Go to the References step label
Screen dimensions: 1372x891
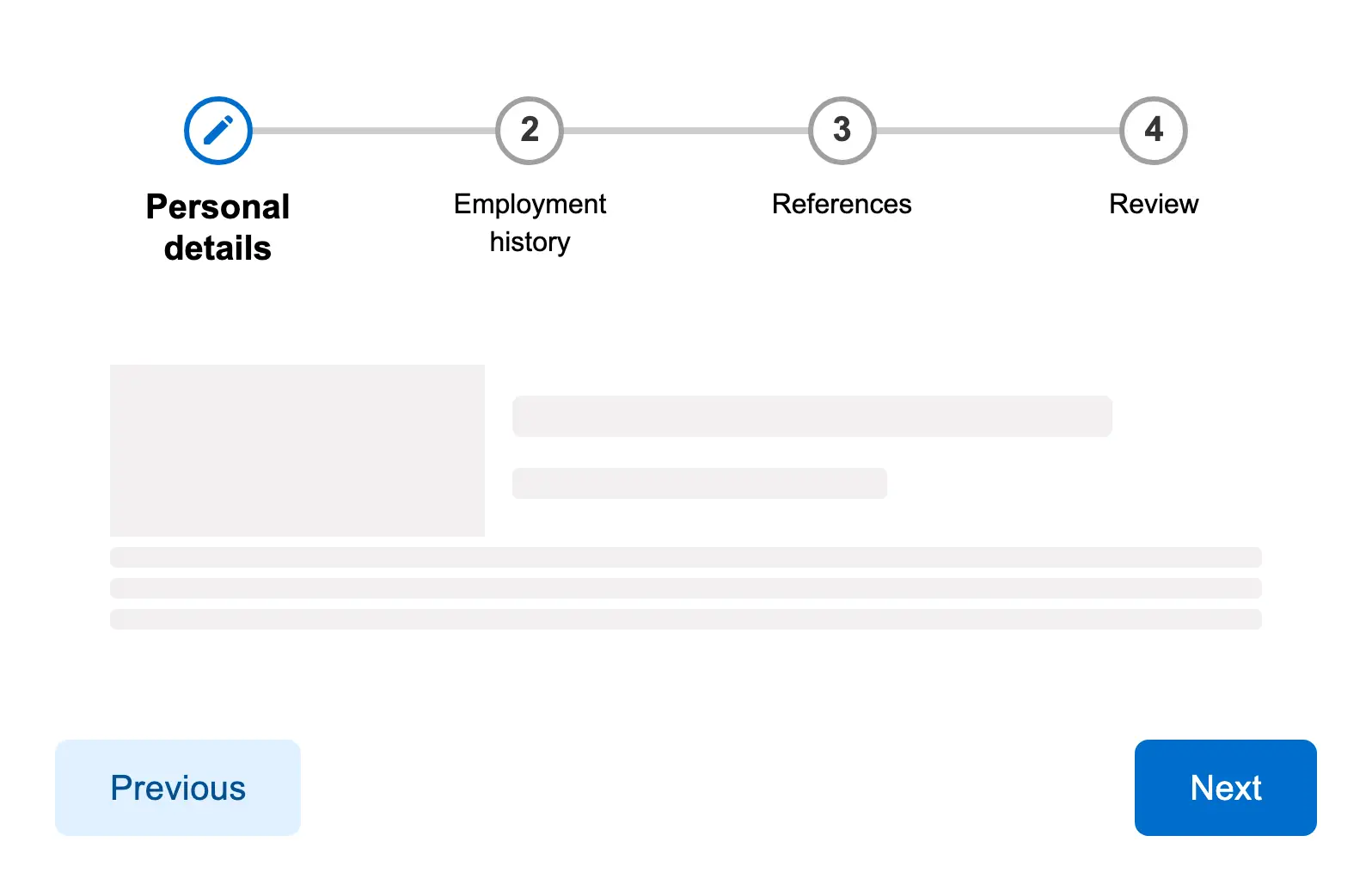click(842, 204)
